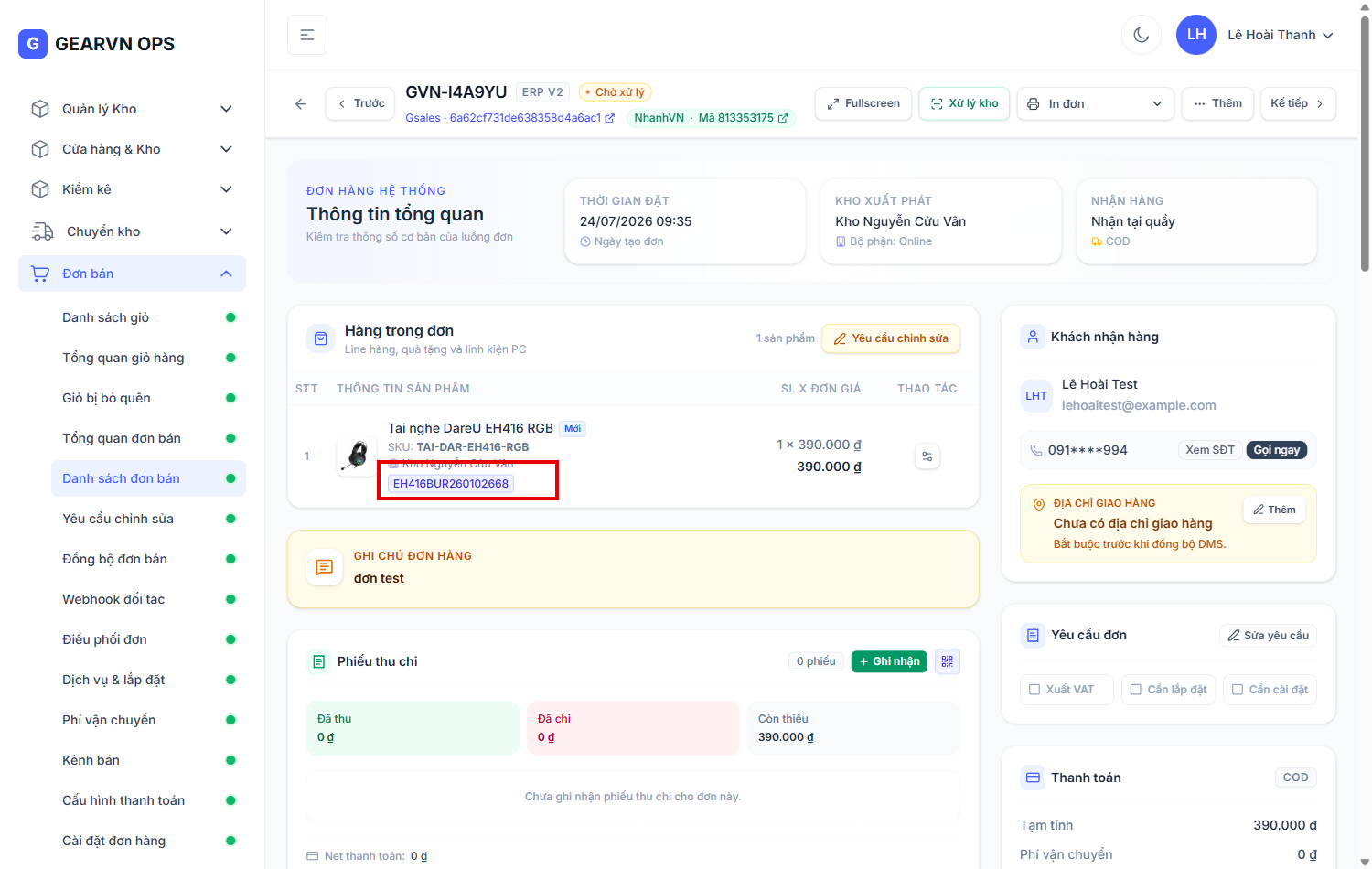Open Yêu cầu chỉnh sửa menu item
This screenshot has width=1372, height=869.
click(148, 519)
